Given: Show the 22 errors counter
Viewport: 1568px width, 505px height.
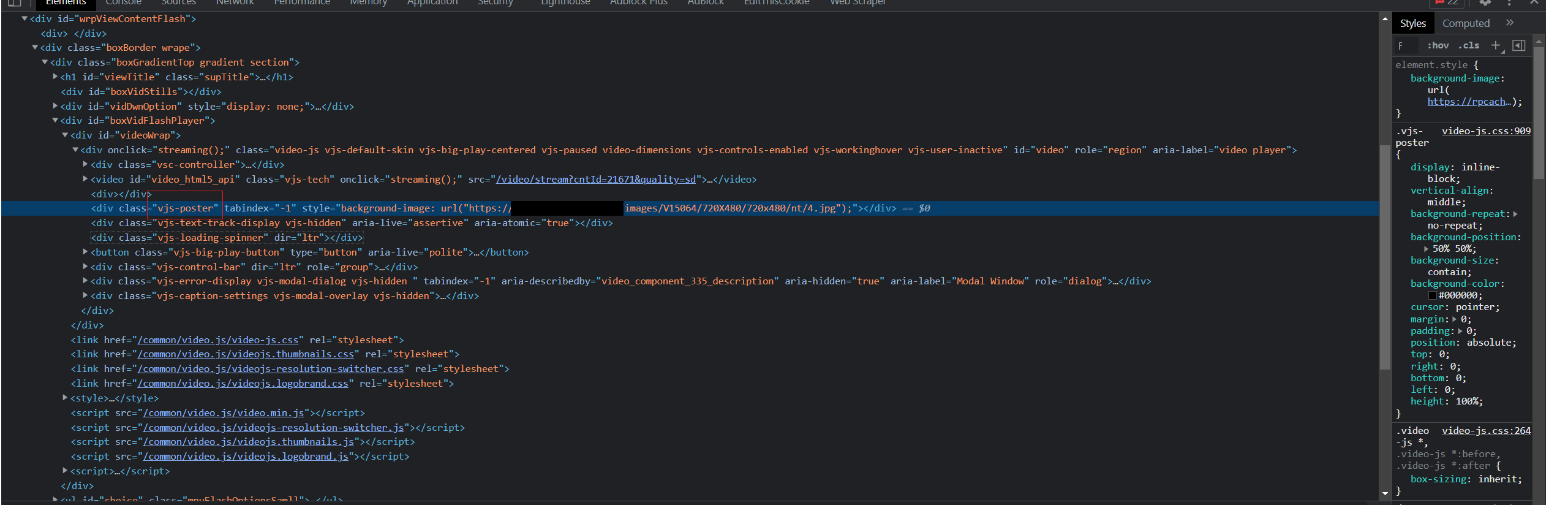Looking at the screenshot, I should click(1447, 2).
